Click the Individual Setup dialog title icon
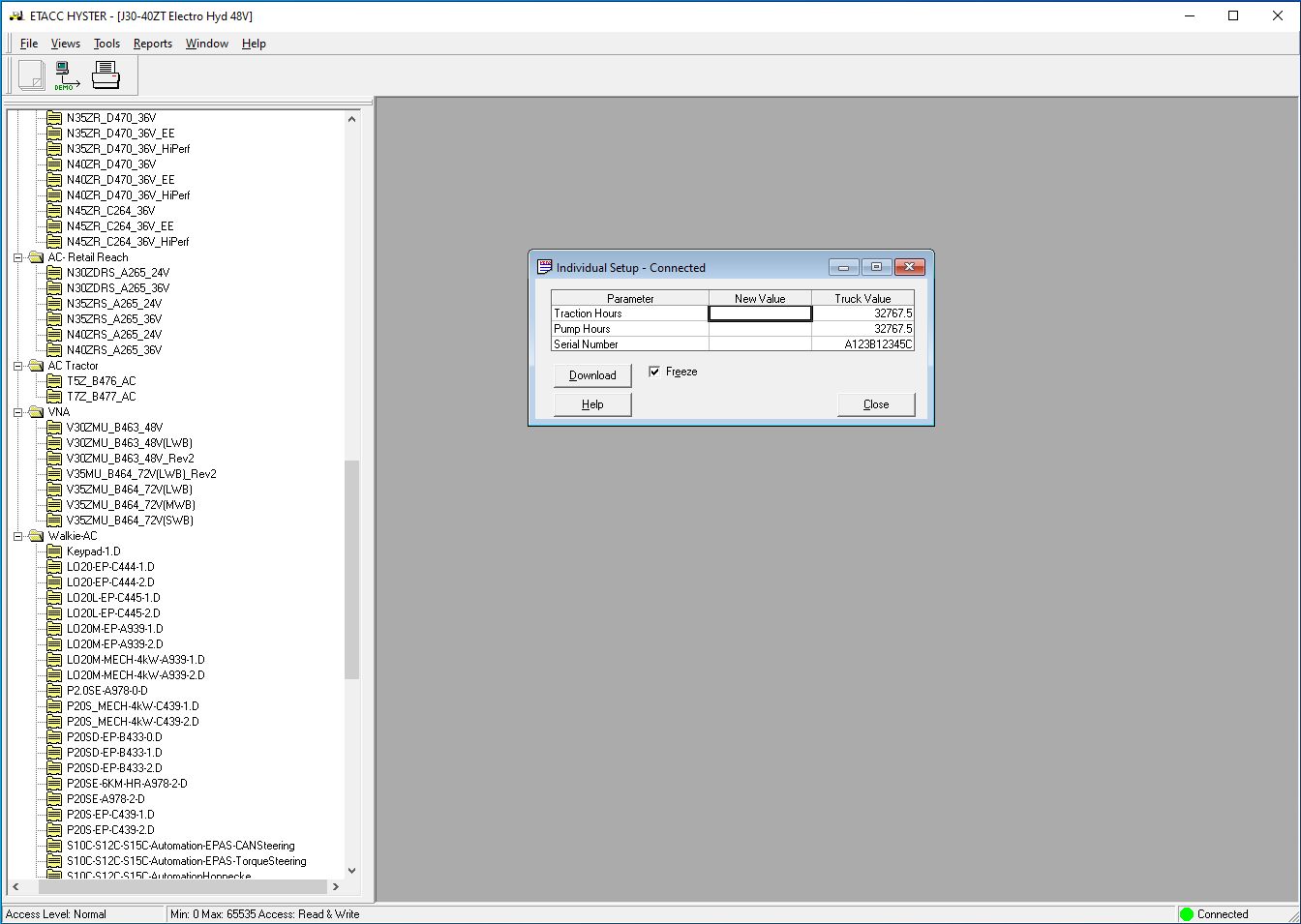Viewport: 1301px width, 924px height. [x=545, y=267]
